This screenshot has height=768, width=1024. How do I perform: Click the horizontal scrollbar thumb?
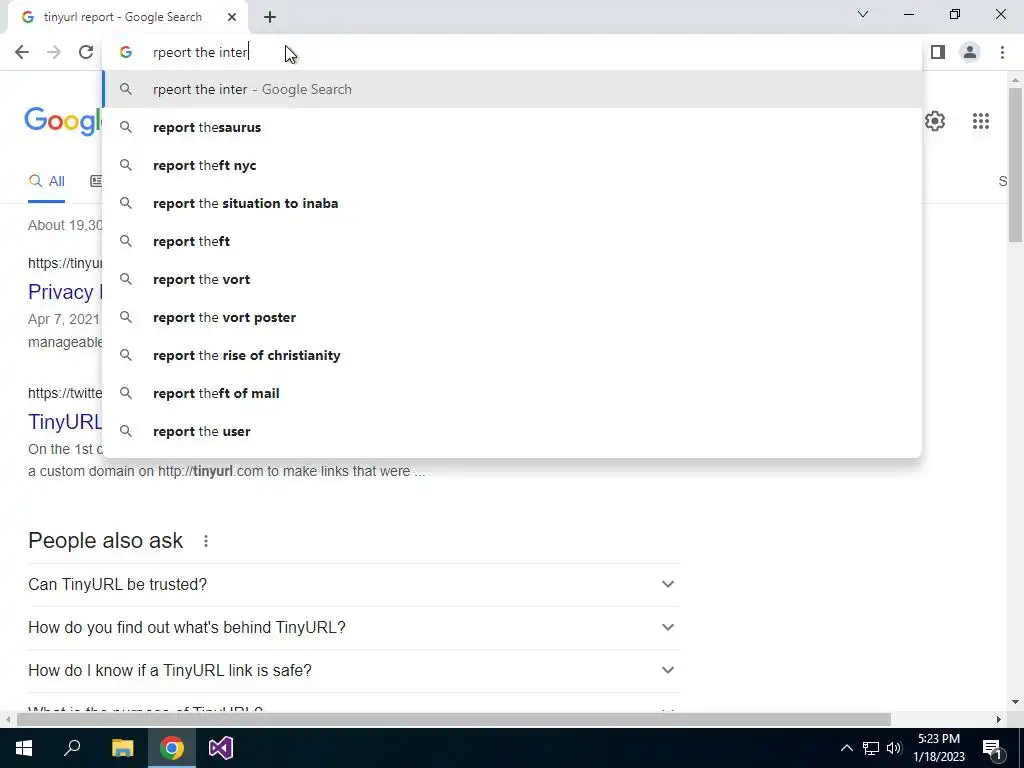coord(454,720)
